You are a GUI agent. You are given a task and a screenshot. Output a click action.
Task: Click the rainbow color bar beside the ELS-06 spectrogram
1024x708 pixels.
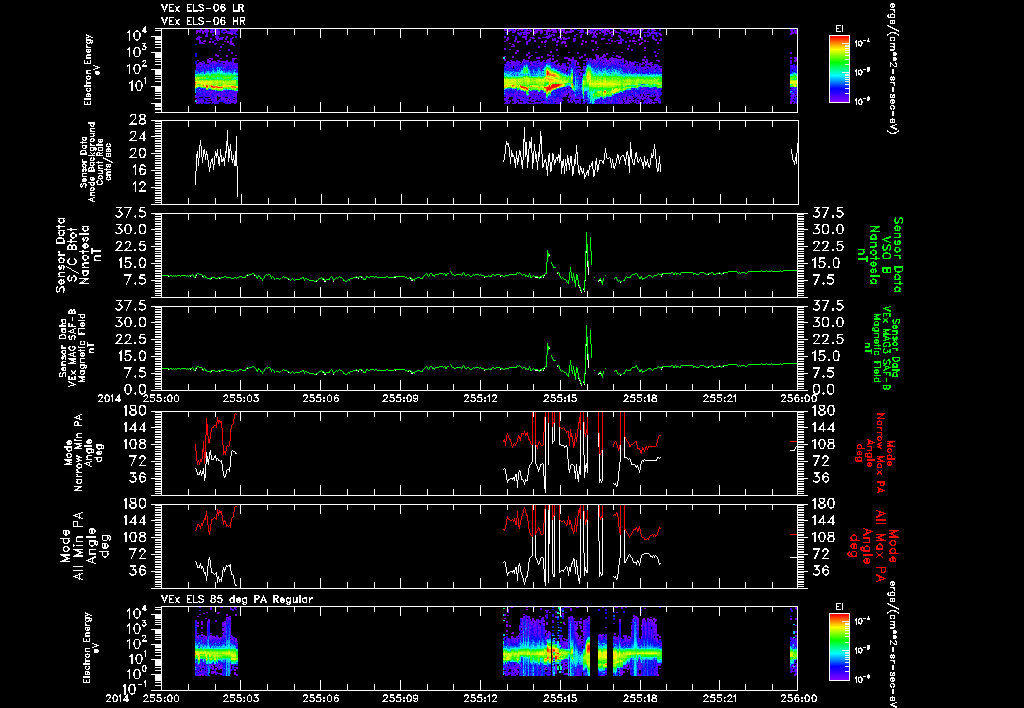839,69
